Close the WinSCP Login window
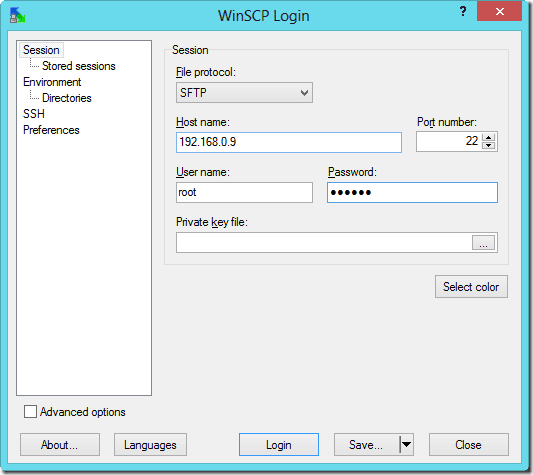The height and width of the screenshot is (475, 533). (x=499, y=12)
